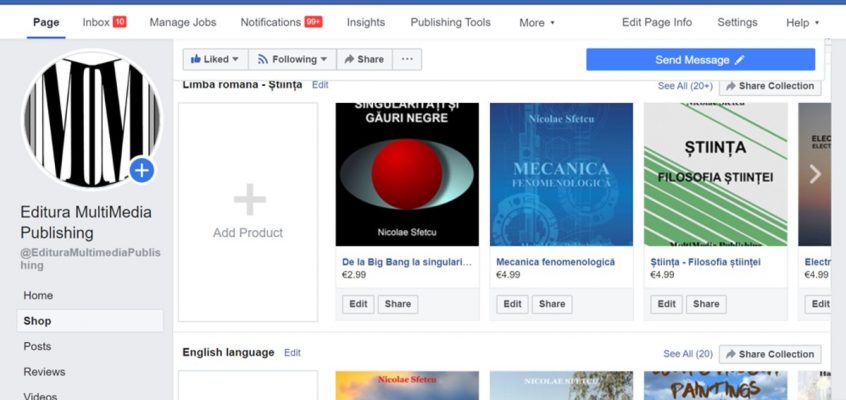Click the page profile picture

point(92,120)
